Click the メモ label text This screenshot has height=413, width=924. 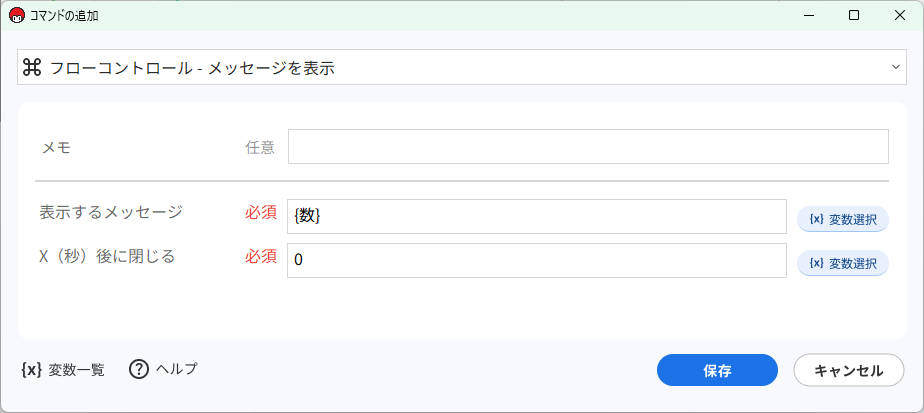(55, 147)
